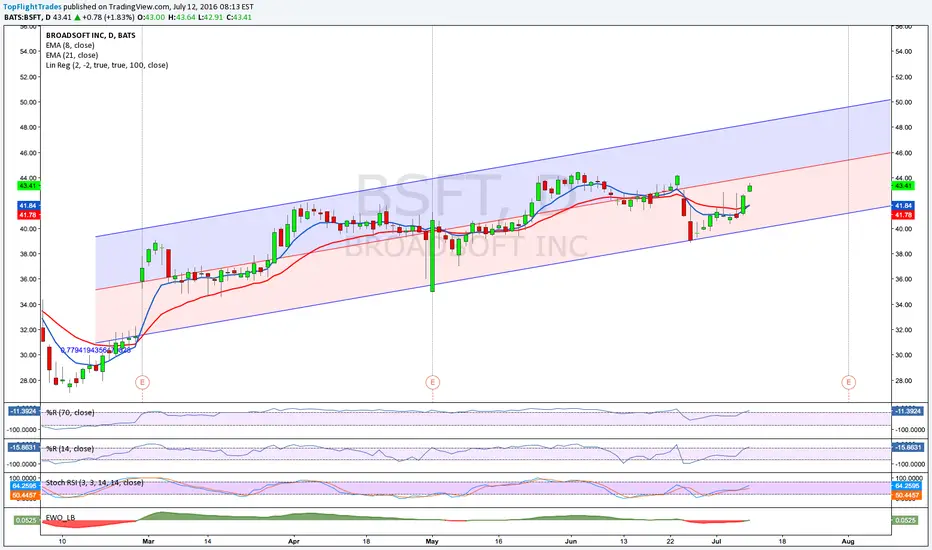Screen dimensions: 932x550
Task: Click the 28.00 label on right price scale
Action: [903, 381]
